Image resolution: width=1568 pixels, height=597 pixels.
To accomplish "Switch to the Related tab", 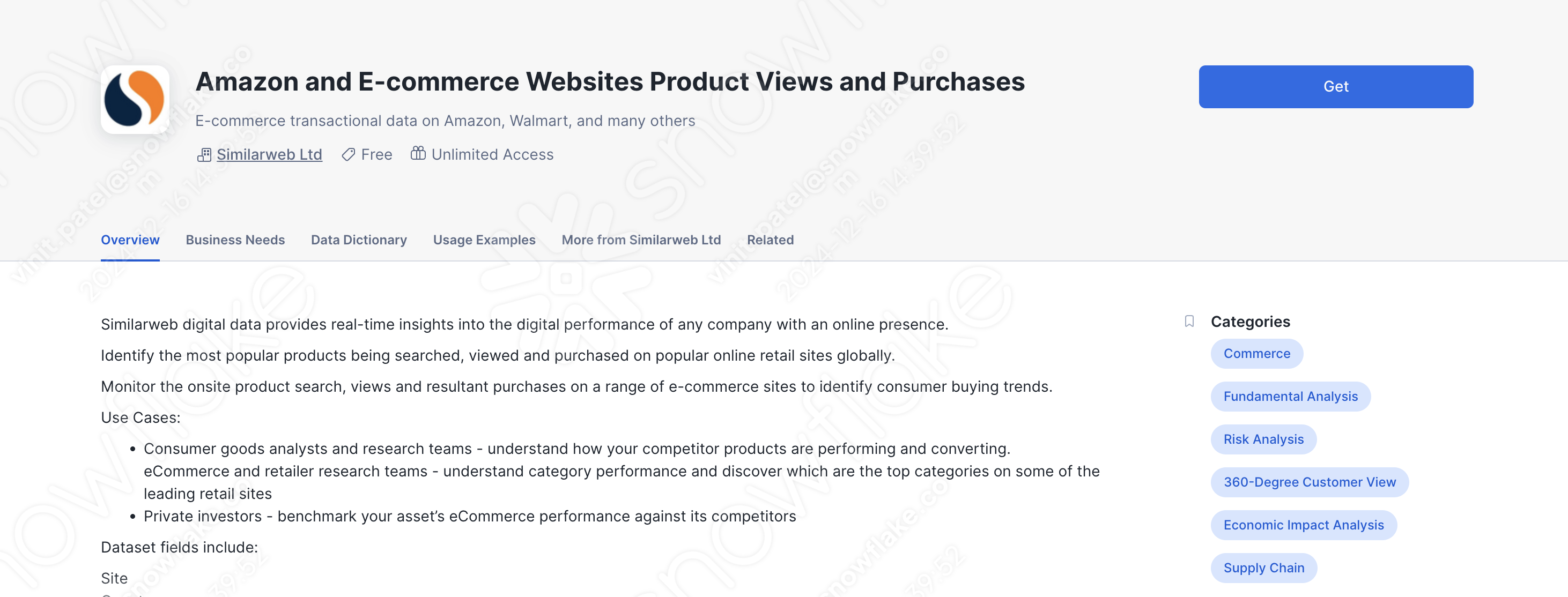I will (770, 240).
